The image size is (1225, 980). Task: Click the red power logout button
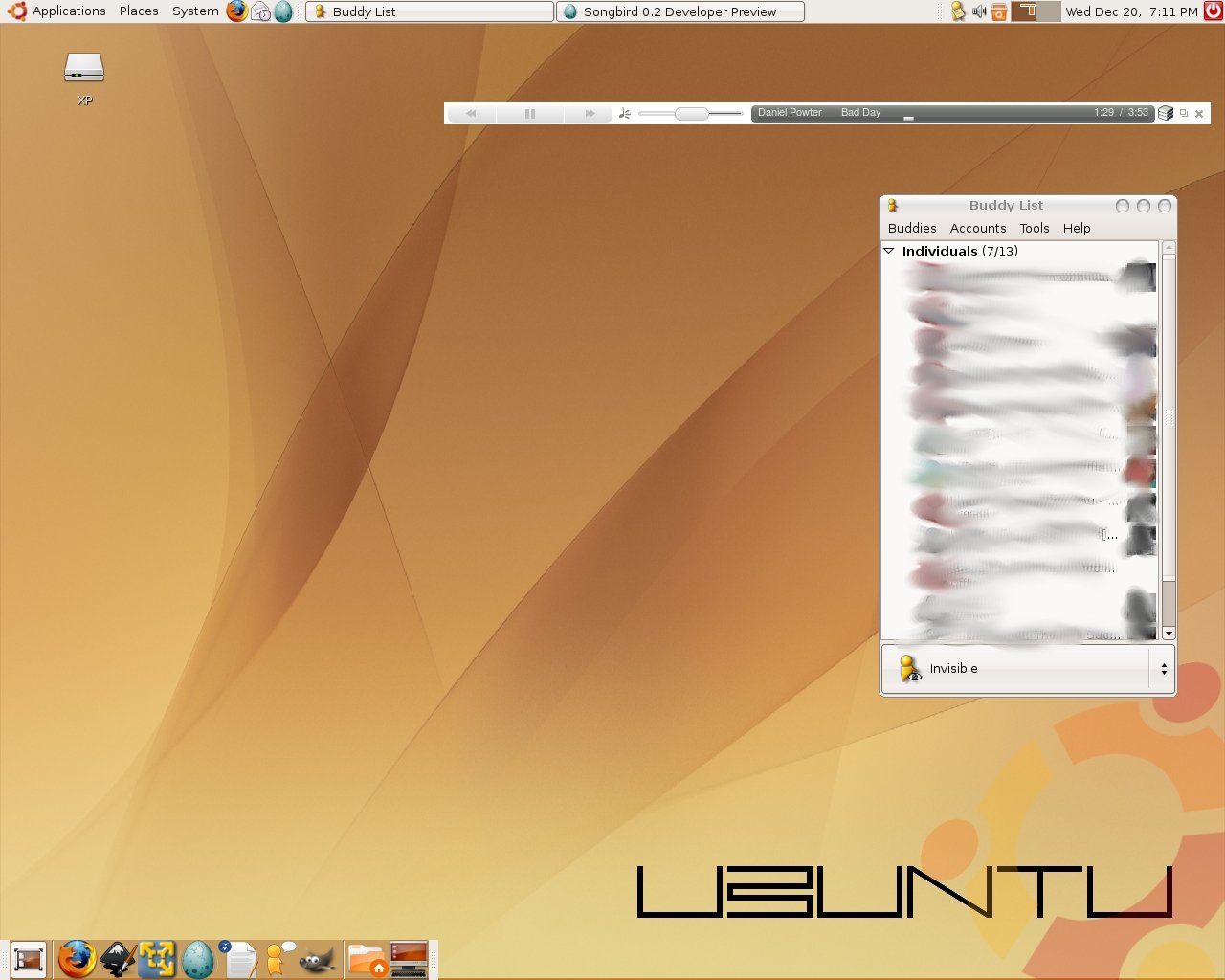[1213, 11]
